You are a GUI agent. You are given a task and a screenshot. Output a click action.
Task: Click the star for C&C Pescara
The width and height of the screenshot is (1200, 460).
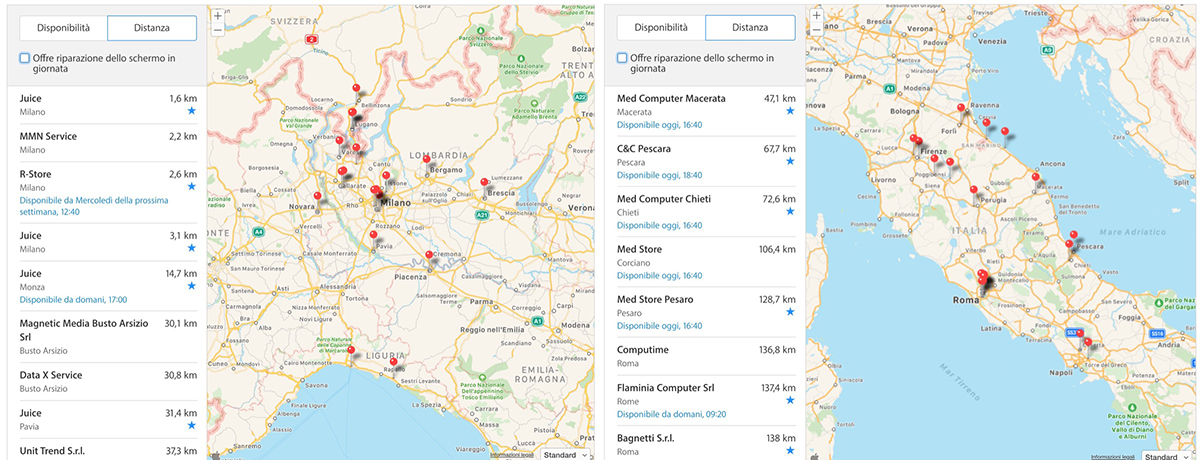coord(790,161)
